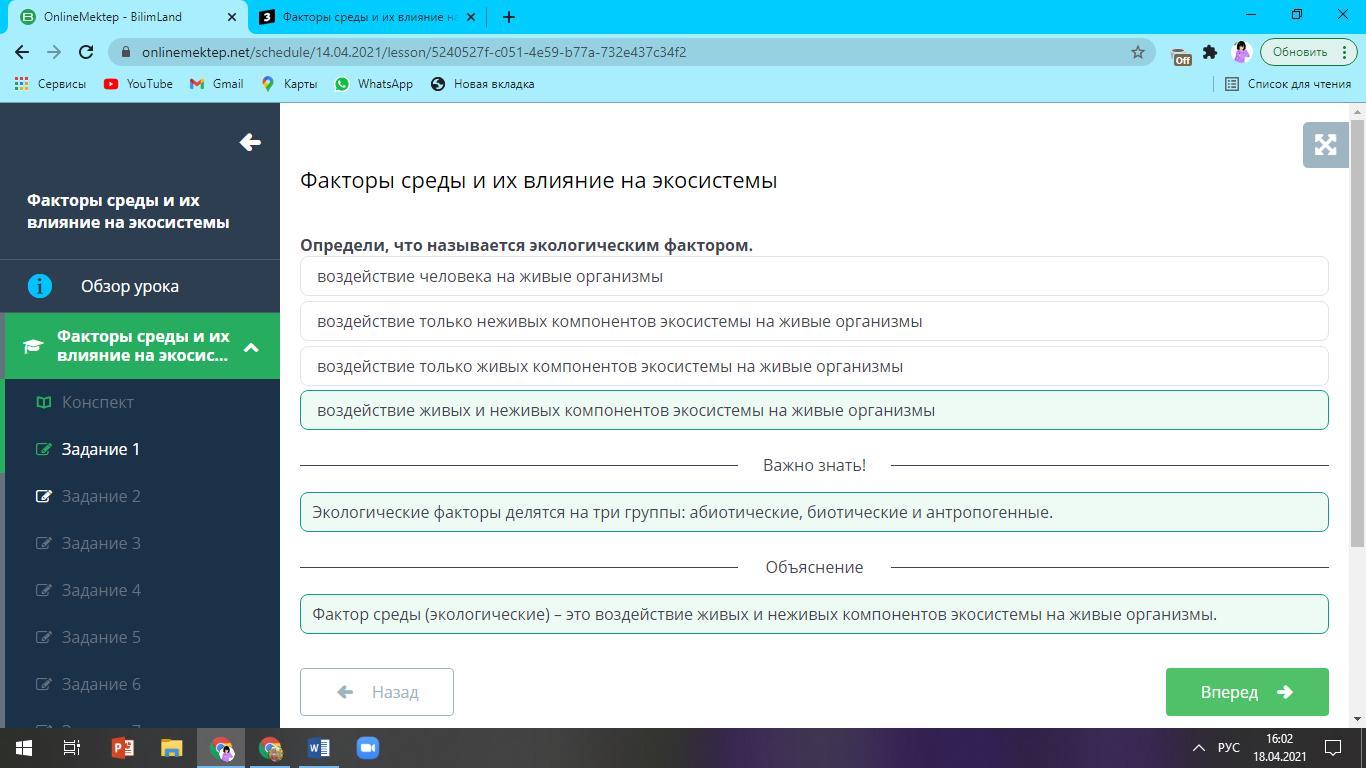Click the Задание 2 edit icon
This screenshot has height=768, width=1366.
[43, 496]
